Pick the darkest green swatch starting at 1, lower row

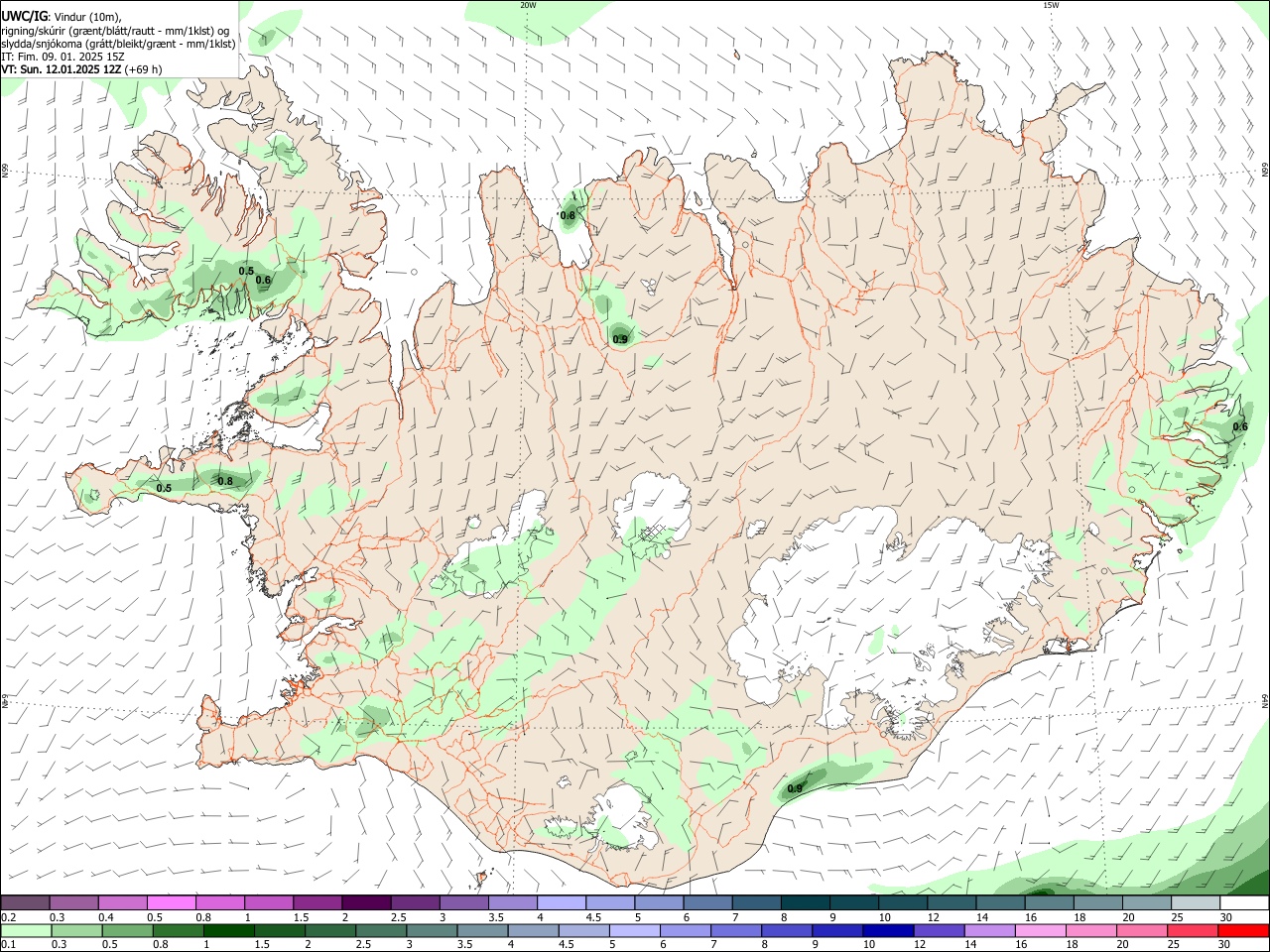coord(229,931)
